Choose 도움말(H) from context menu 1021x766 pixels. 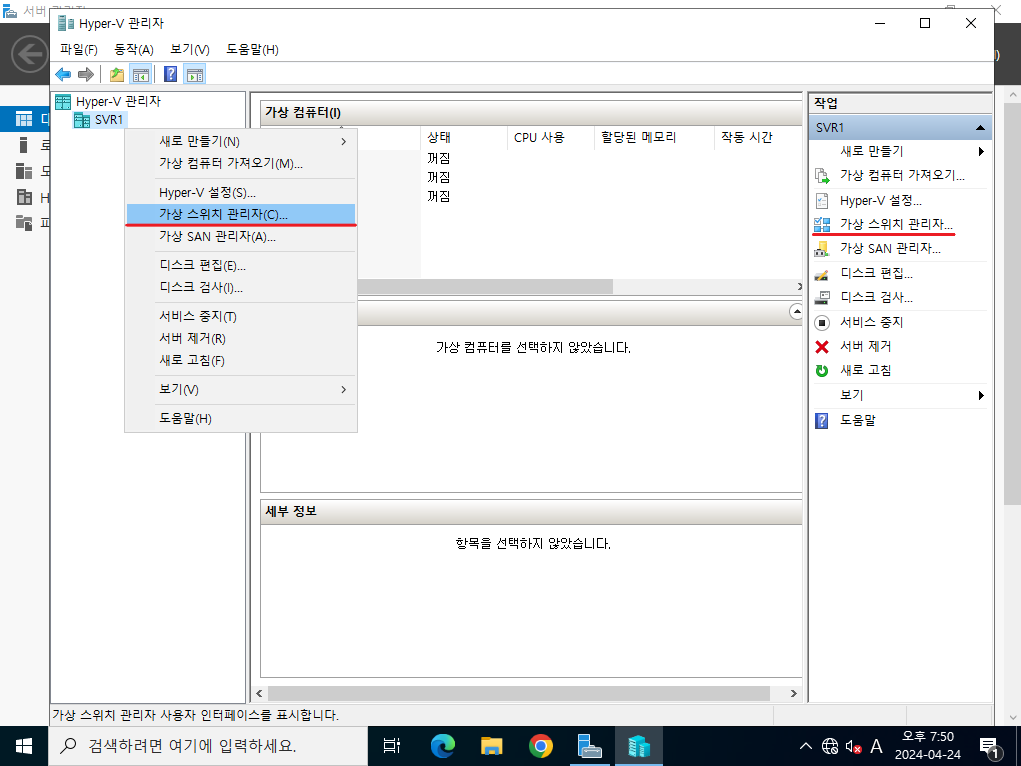[x=241, y=419]
